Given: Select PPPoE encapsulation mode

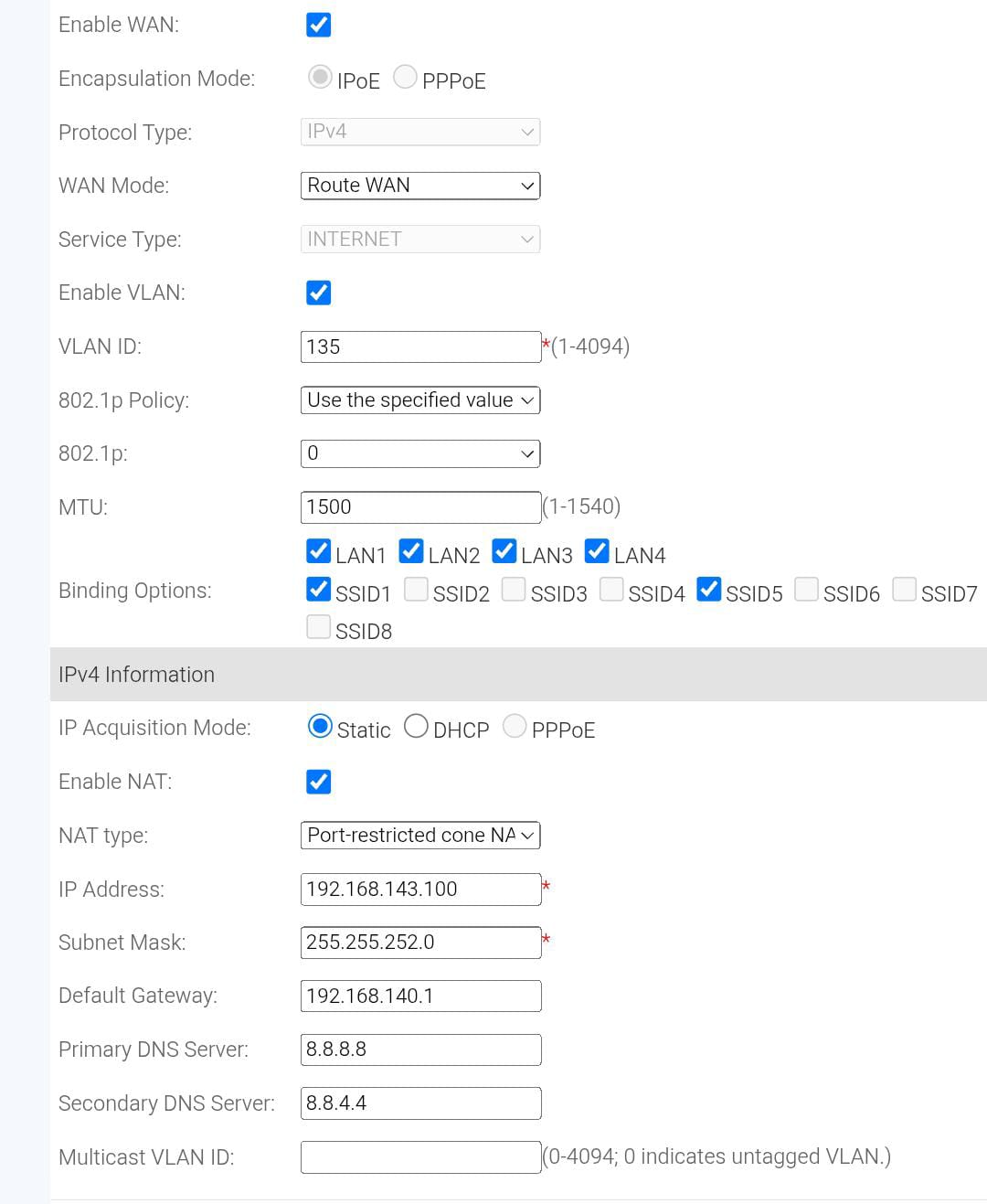Looking at the screenshot, I should pos(405,77).
